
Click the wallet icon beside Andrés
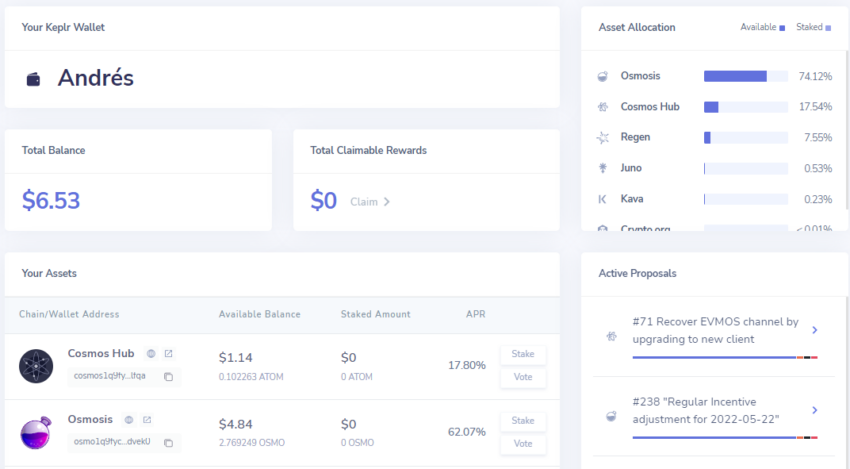pos(34,79)
